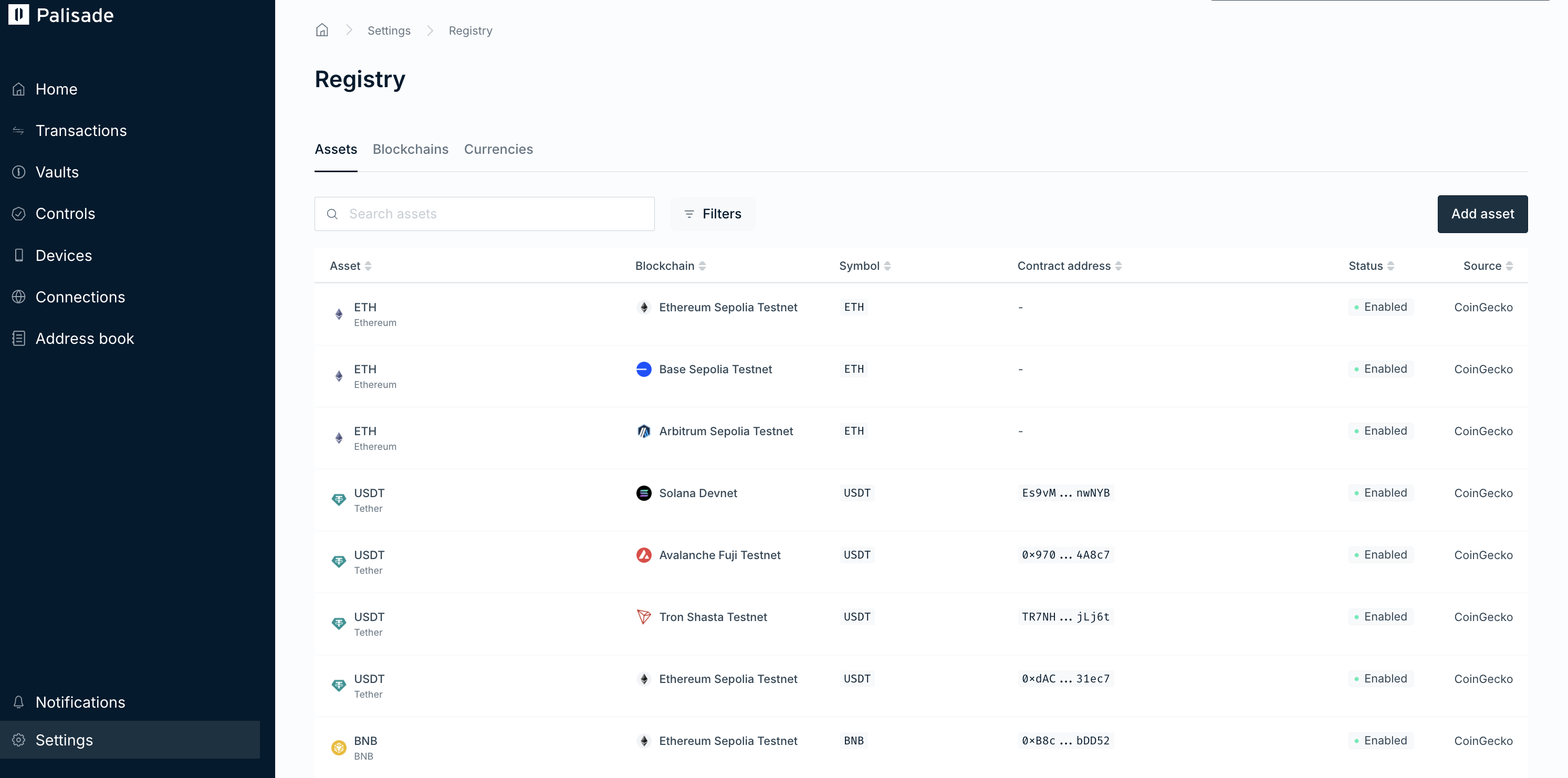This screenshot has width=1568, height=778.
Task: Click Ethereum Sepolia icon in BNB row
Action: pos(644,741)
